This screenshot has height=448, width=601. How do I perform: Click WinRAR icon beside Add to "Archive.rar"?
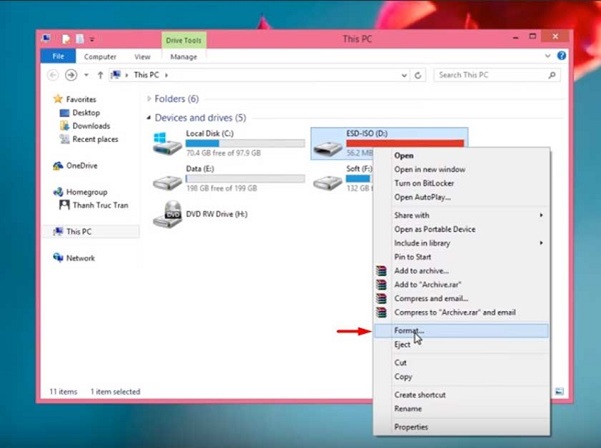click(x=381, y=284)
